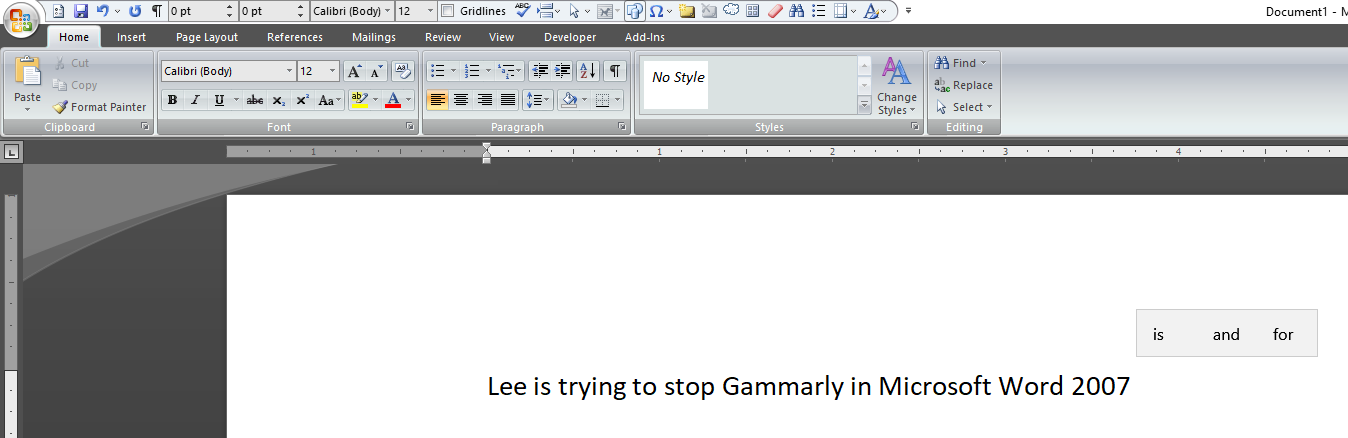Apply subscript formatting
Screen dimensions: 1348x438
(279, 100)
